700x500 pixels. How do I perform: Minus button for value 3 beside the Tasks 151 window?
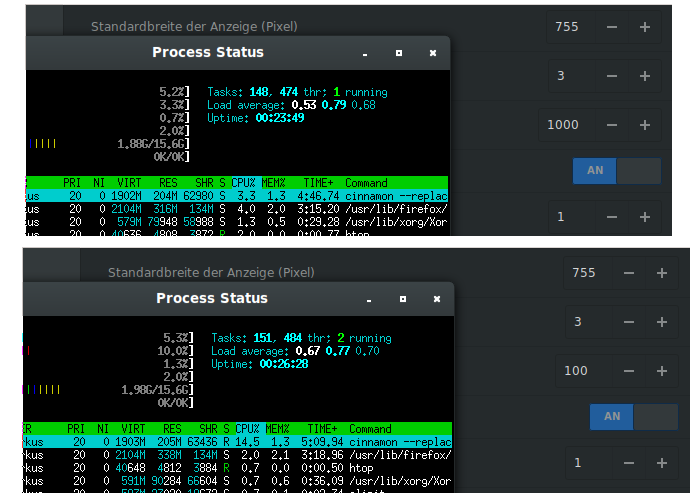coord(629,322)
